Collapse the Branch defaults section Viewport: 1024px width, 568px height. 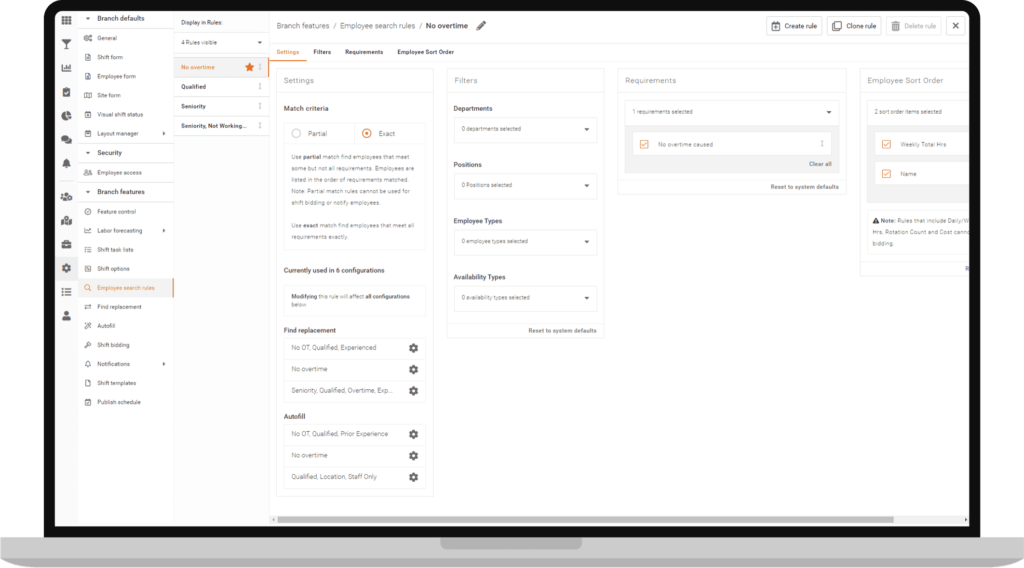(x=88, y=19)
